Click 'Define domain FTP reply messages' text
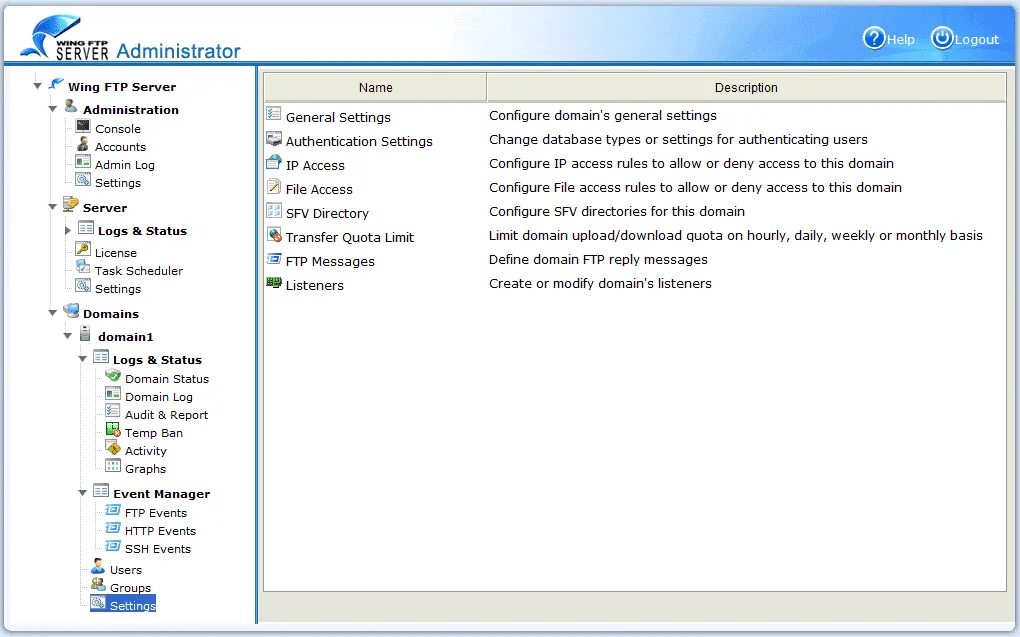 598,259
